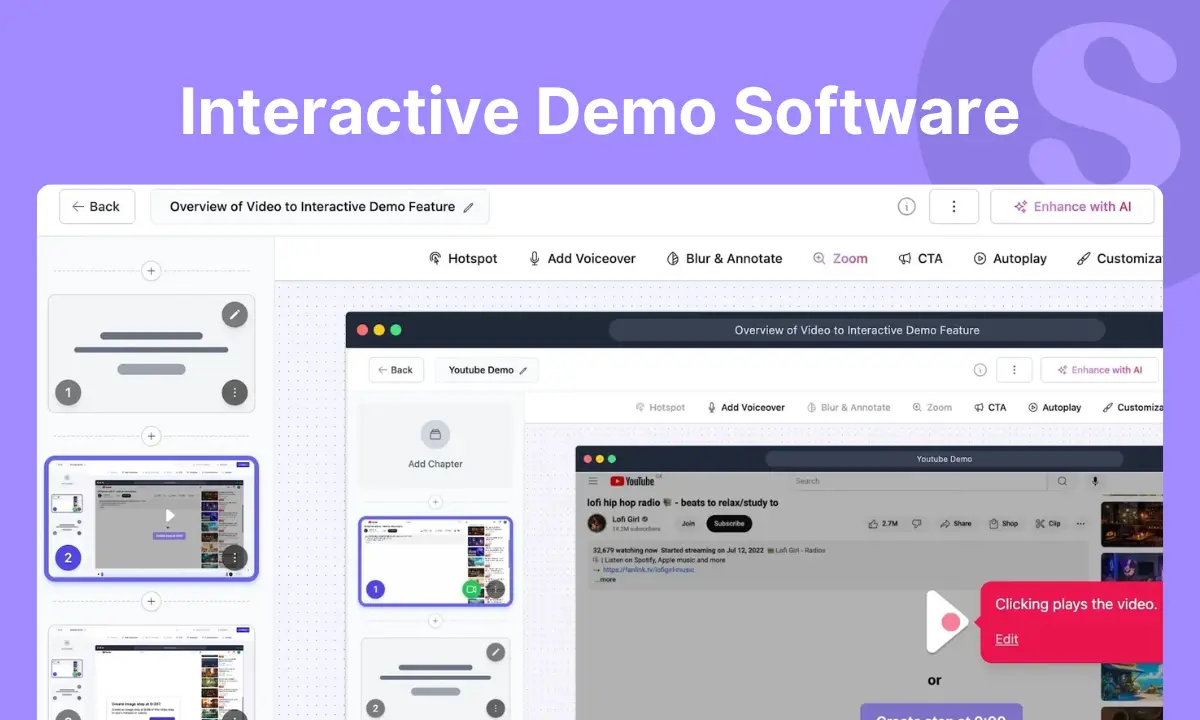Open the kebab menu on step 1 card
The width and height of the screenshot is (1200, 720).
tap(234, 392)
